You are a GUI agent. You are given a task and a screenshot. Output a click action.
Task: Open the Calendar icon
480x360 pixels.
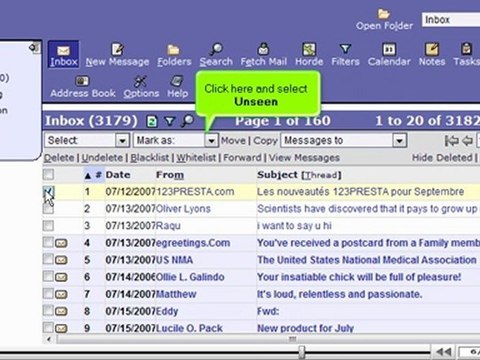click(x=389, y=49)
